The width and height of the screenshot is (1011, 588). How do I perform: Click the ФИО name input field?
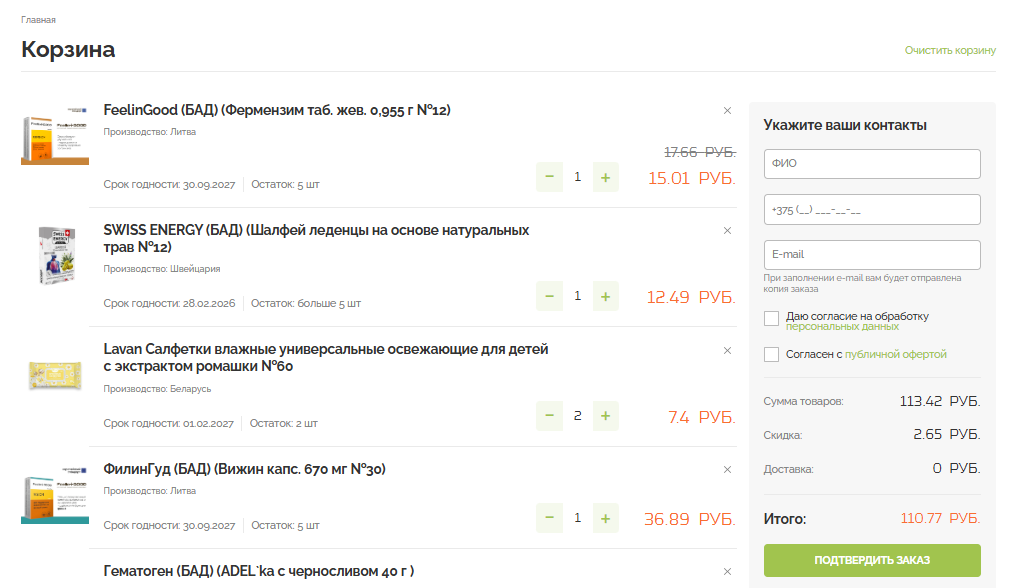(x=871, y=164)
